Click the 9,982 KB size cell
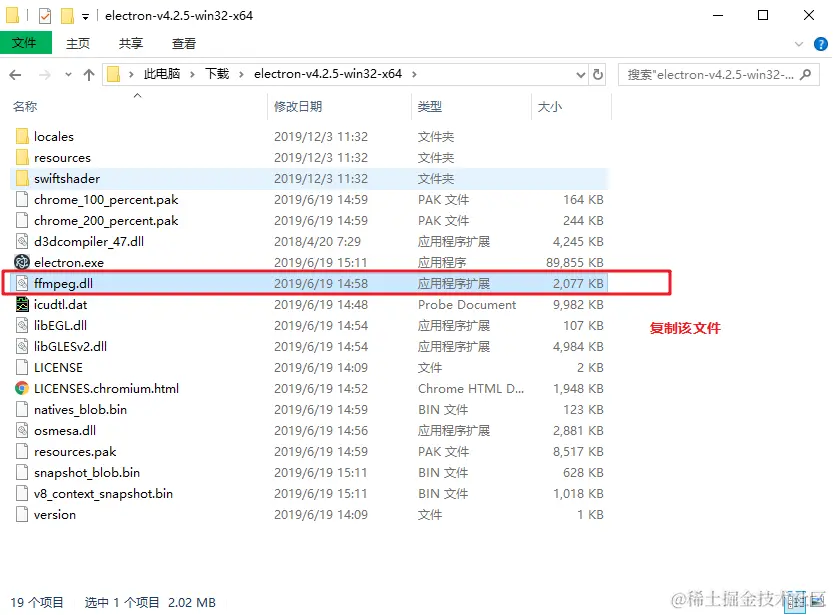The height and width of the screenshot is (615, 833). [578, 304]
